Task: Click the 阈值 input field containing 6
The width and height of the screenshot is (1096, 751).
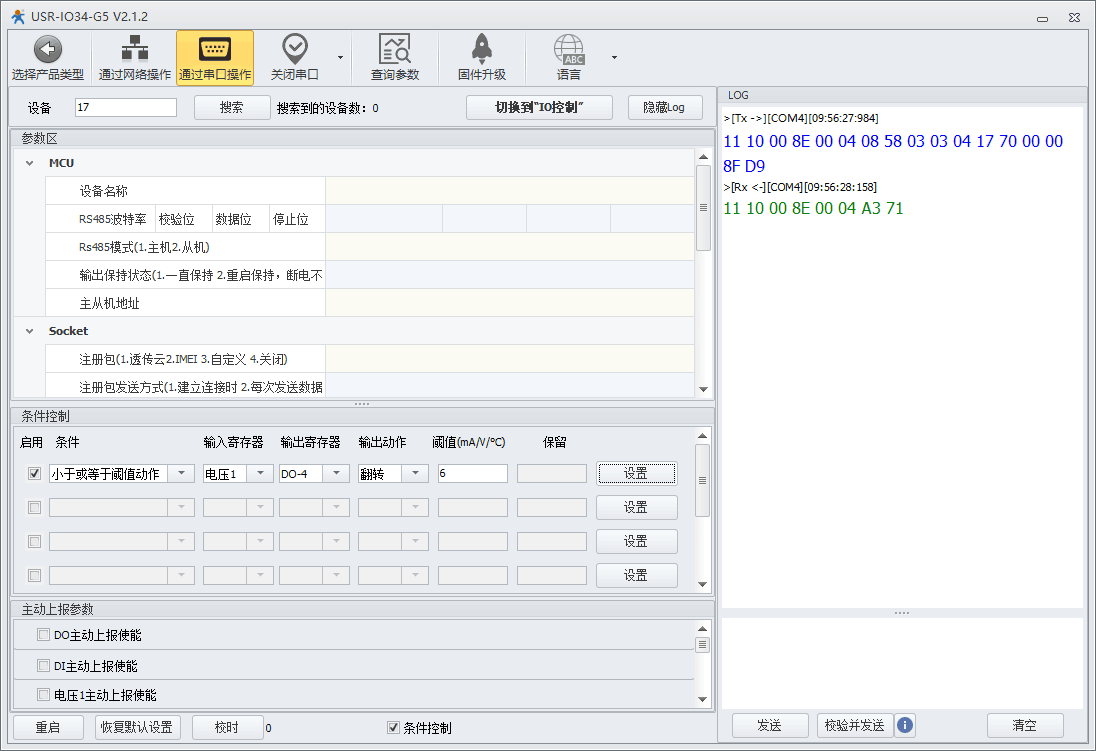Action: (472, 473)
